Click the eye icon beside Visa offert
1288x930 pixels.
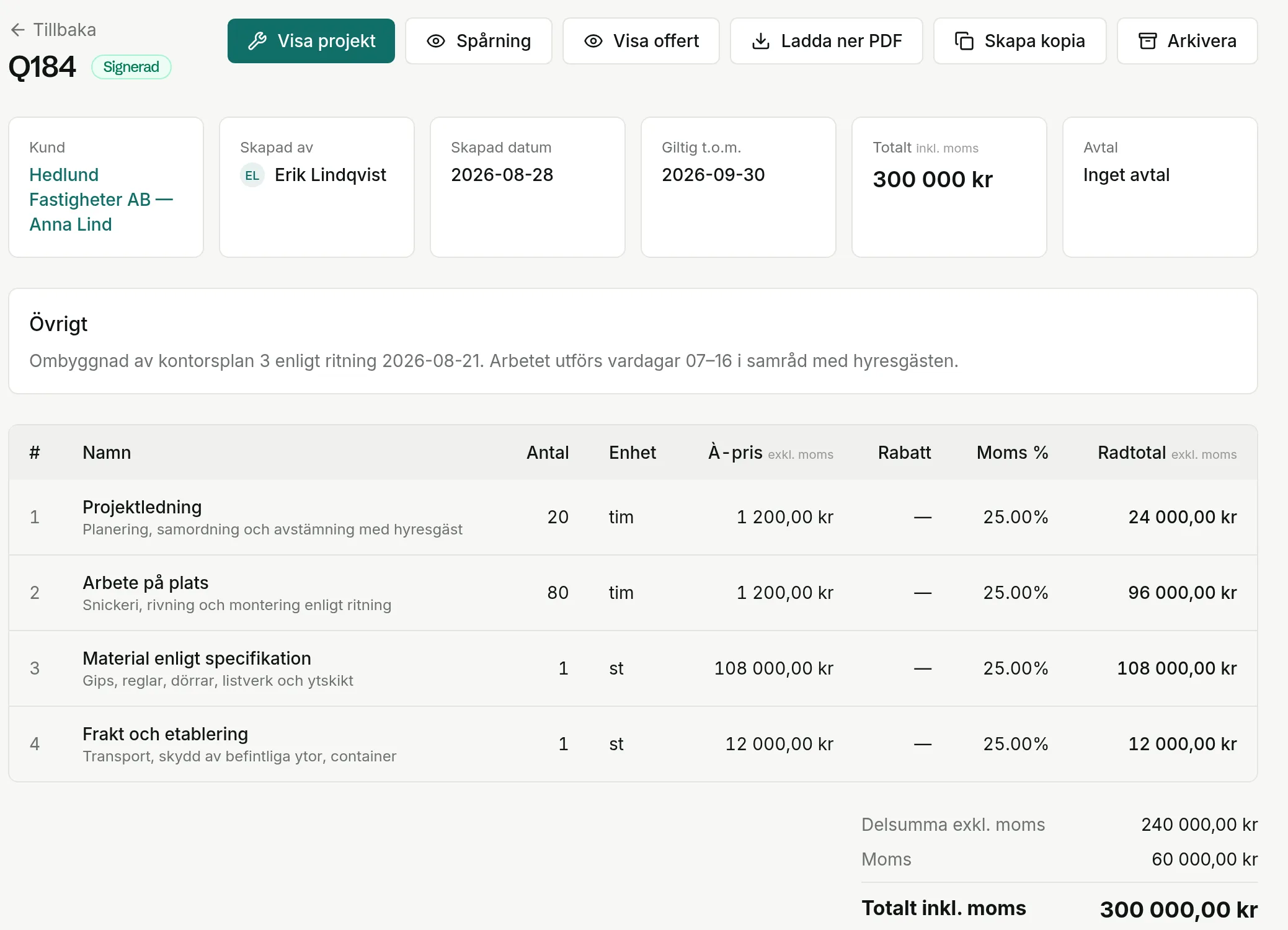tap(593, 41)
